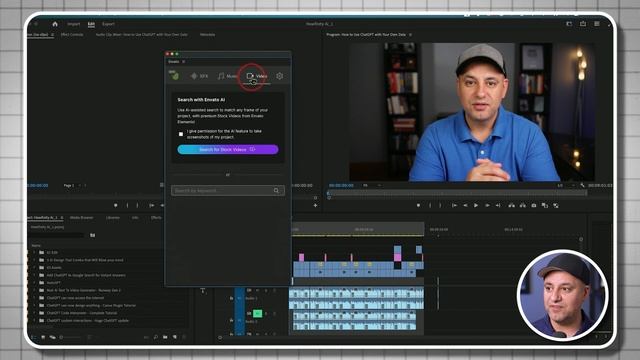Open the Libraries tab in project panel
Image resolution: width=640 pixels, height=360 pixels.
pos(113,218)
